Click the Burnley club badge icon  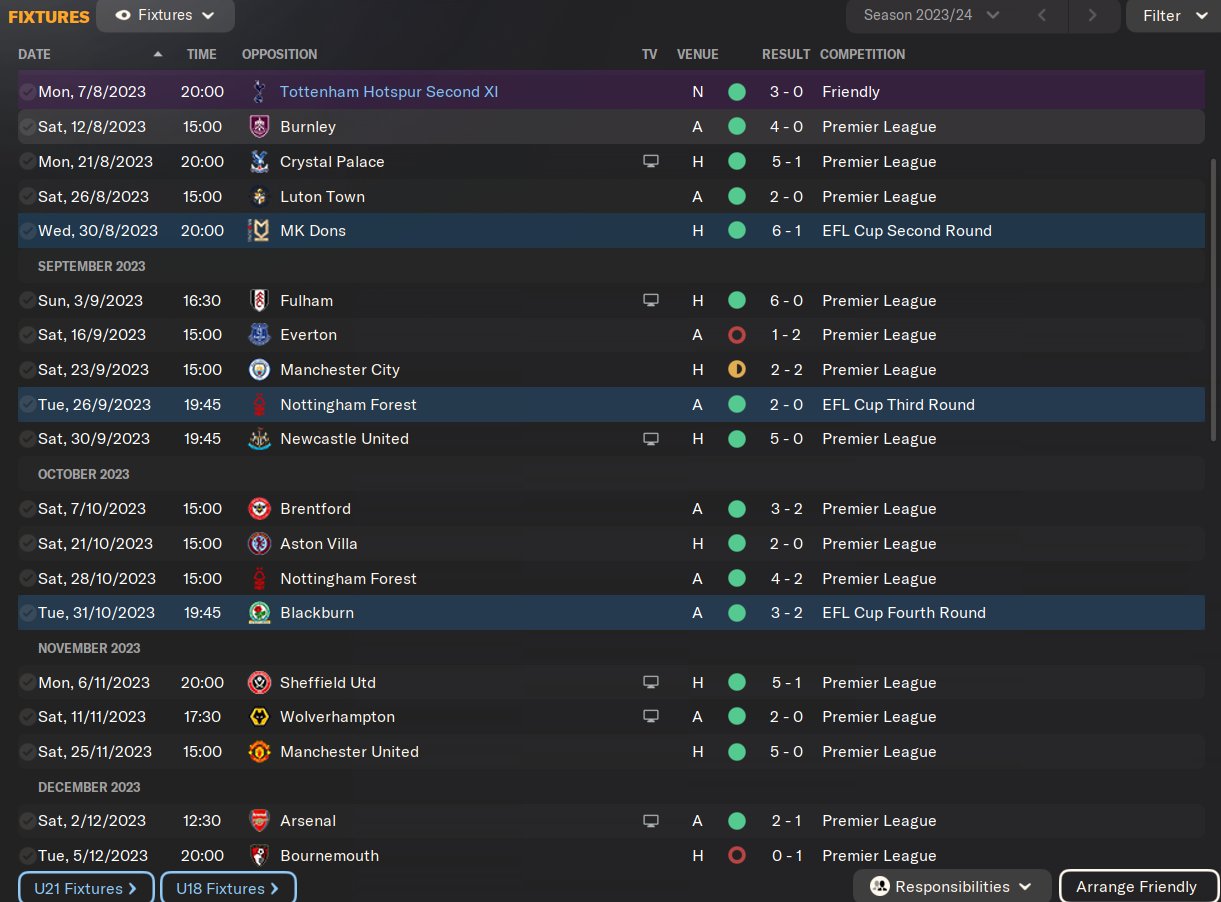point(259,127)
